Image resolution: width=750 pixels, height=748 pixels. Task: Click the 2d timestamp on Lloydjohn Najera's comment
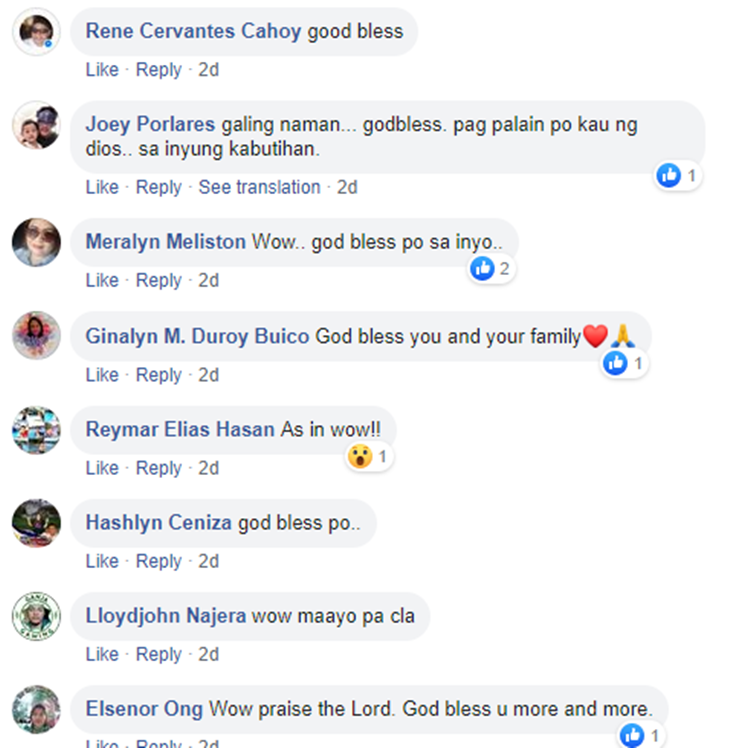click(x=209, y=654)
